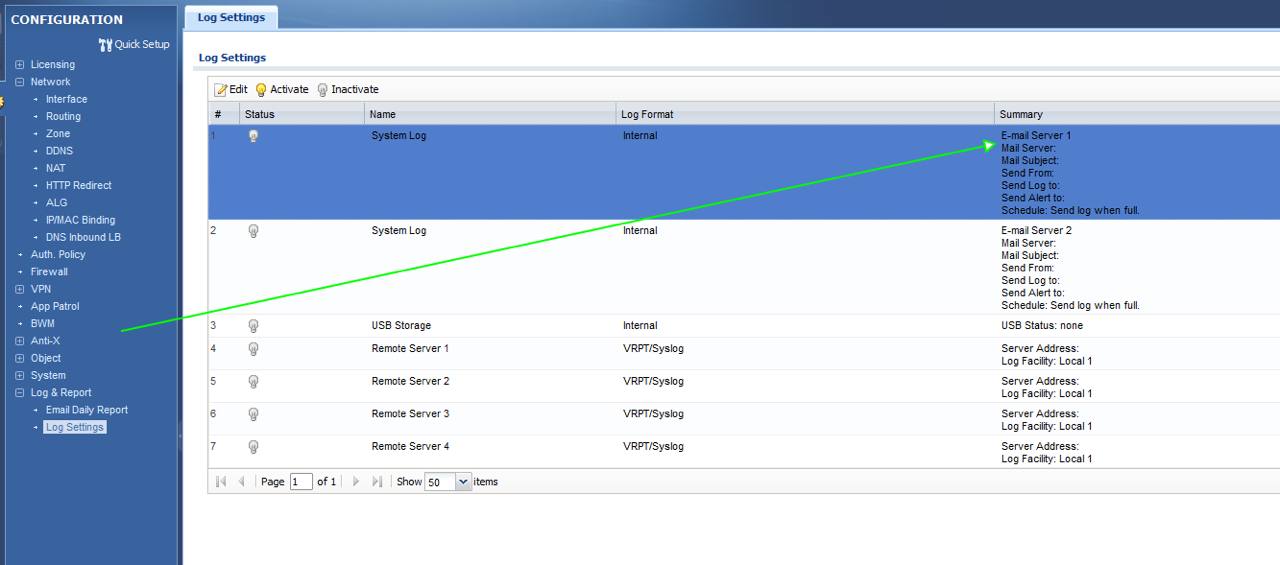1280x565 pixels.
Task: Sort by the Status column header
Action: (x=302, y=114)
